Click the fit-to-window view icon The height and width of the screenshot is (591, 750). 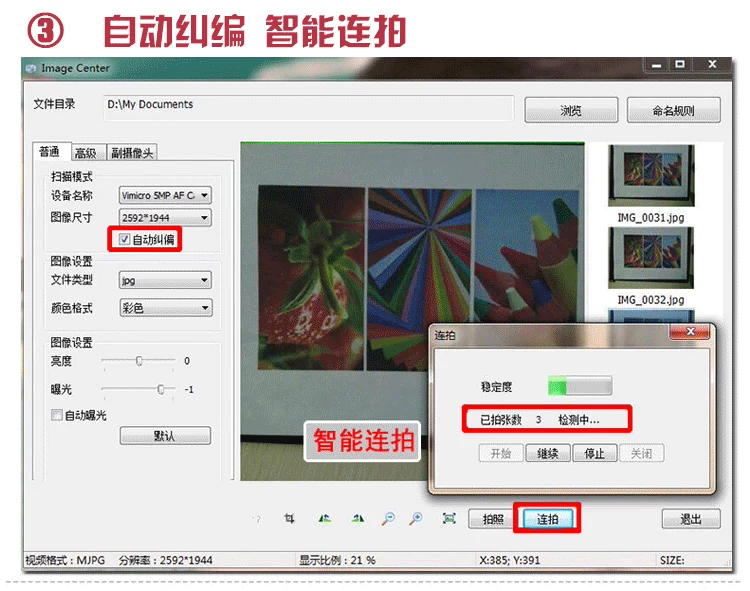coord(449,518)
